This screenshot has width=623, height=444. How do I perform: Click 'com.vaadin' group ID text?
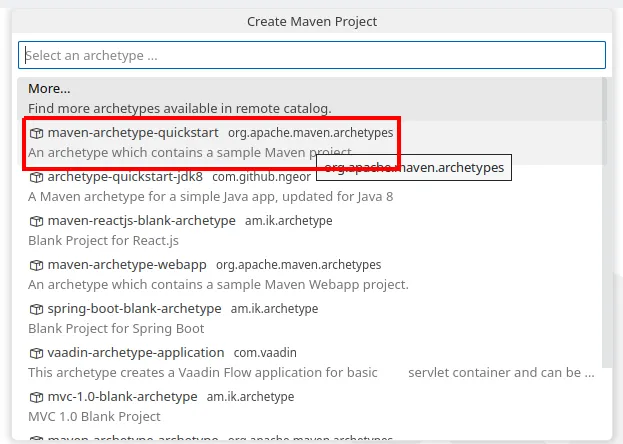coord(265,353)
